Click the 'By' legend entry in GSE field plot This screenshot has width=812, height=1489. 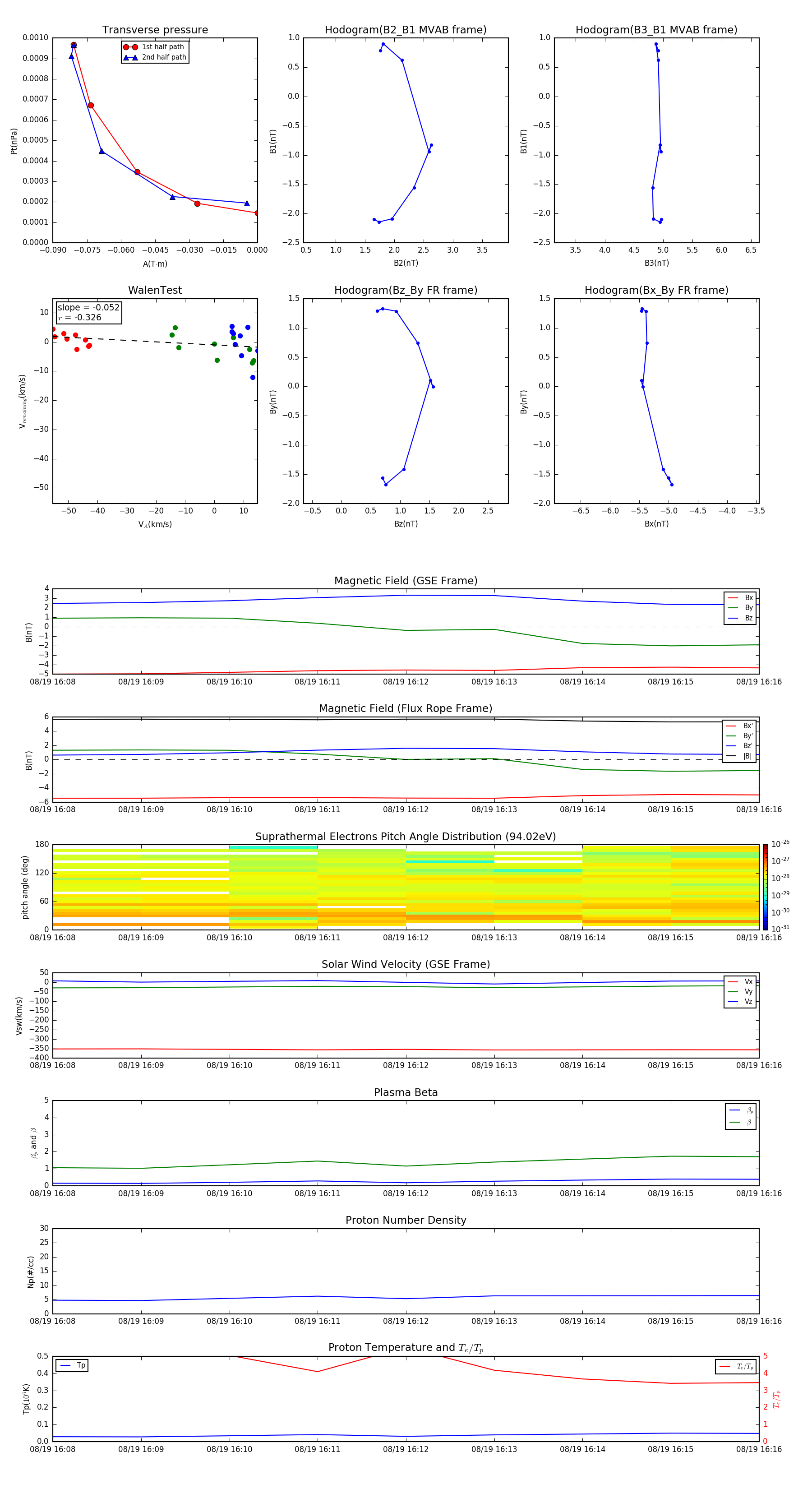pos(740,607)
